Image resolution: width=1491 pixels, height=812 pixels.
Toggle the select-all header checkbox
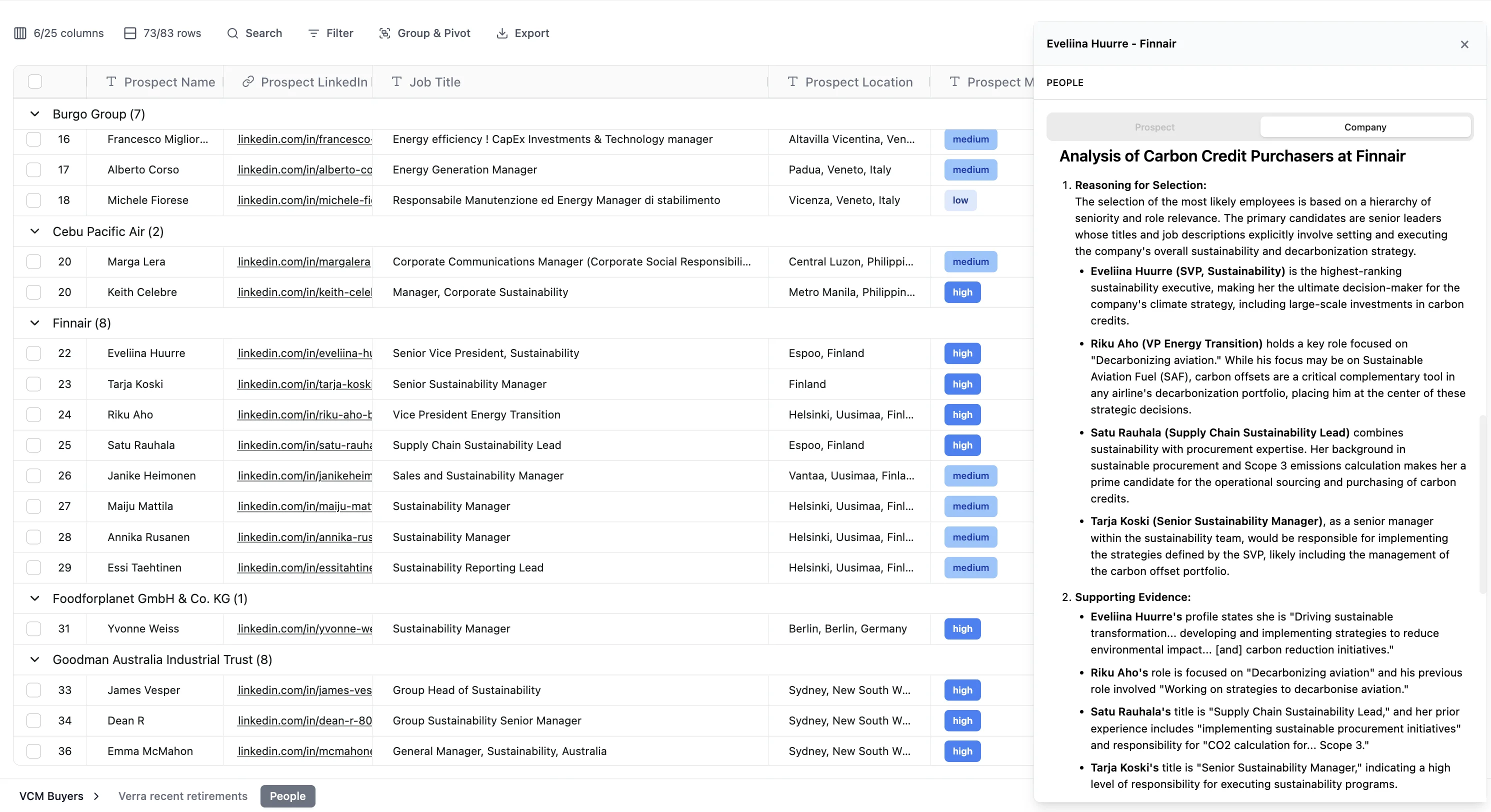coord(34,81)
